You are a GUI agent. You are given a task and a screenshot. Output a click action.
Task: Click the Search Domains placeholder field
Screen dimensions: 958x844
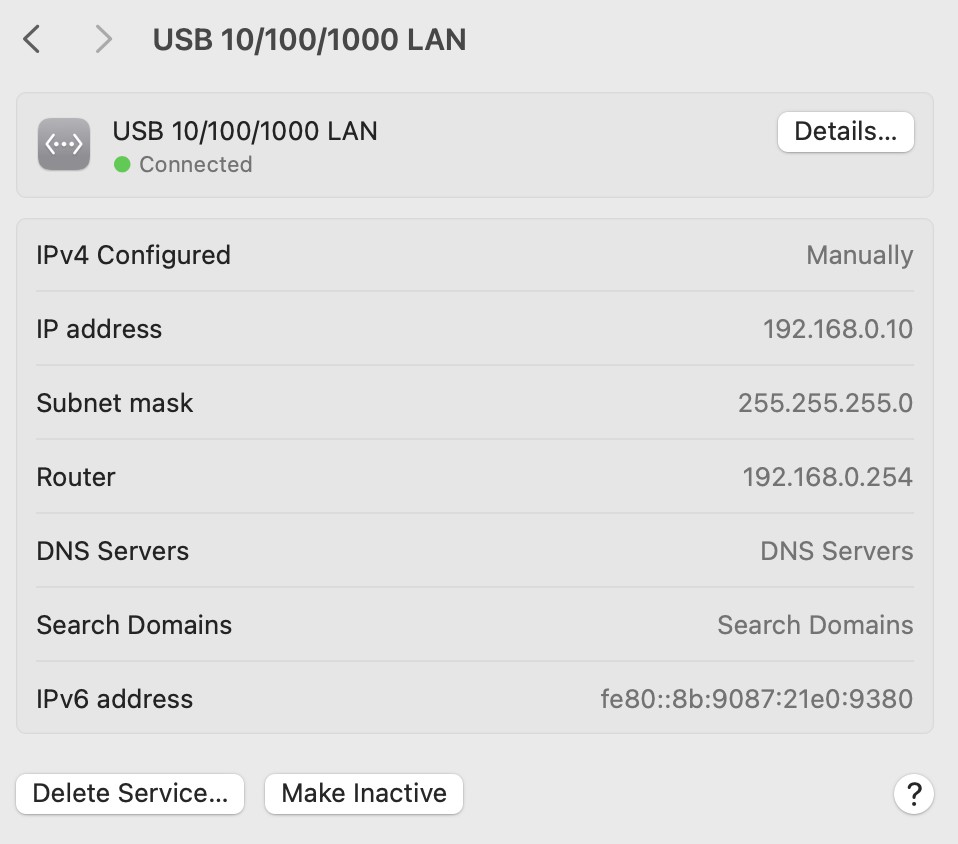point(814,625)
